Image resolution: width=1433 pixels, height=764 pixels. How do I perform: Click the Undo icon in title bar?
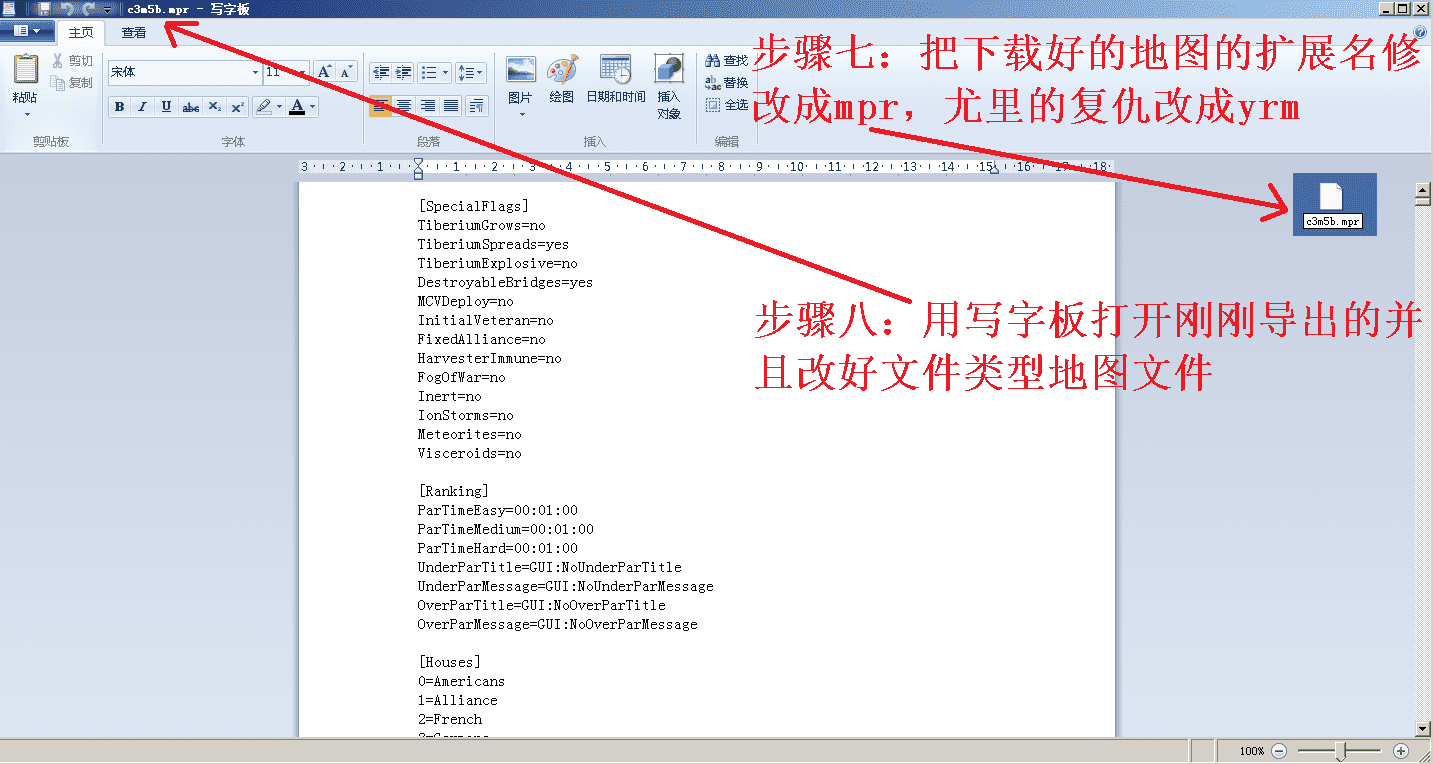click(67, 9)
